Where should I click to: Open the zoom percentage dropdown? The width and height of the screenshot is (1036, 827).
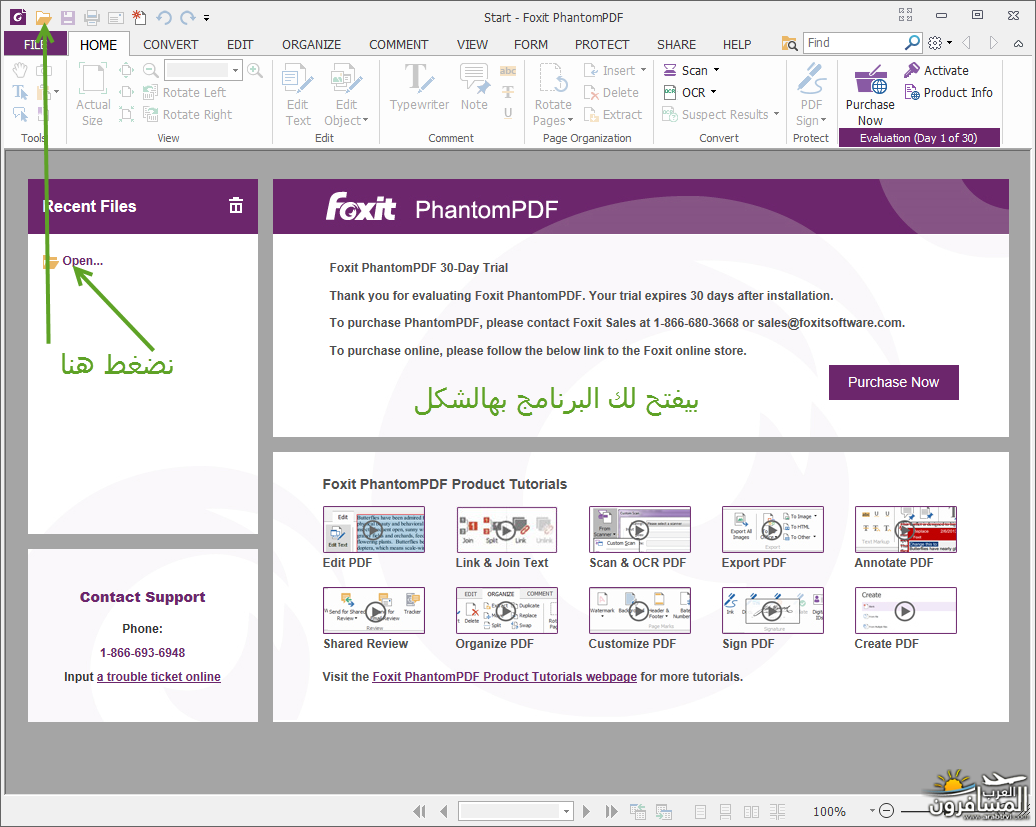235,70
